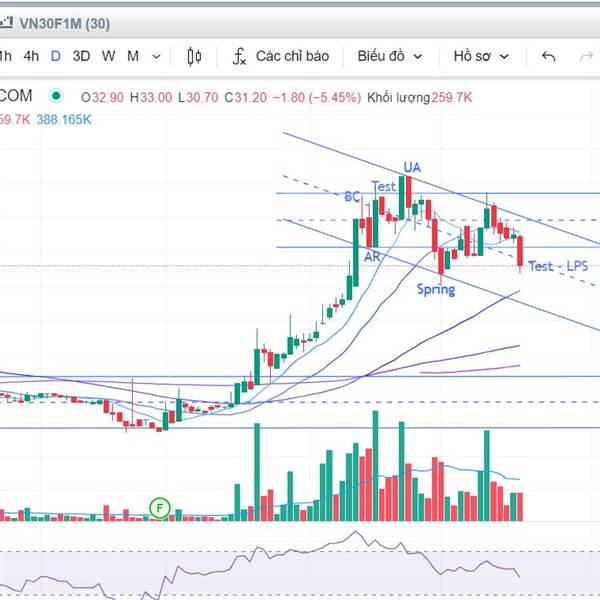The width and height of the screenshot is (600, 600).
Task: Click the C31.20 close price value
Action: click(245, 98)
